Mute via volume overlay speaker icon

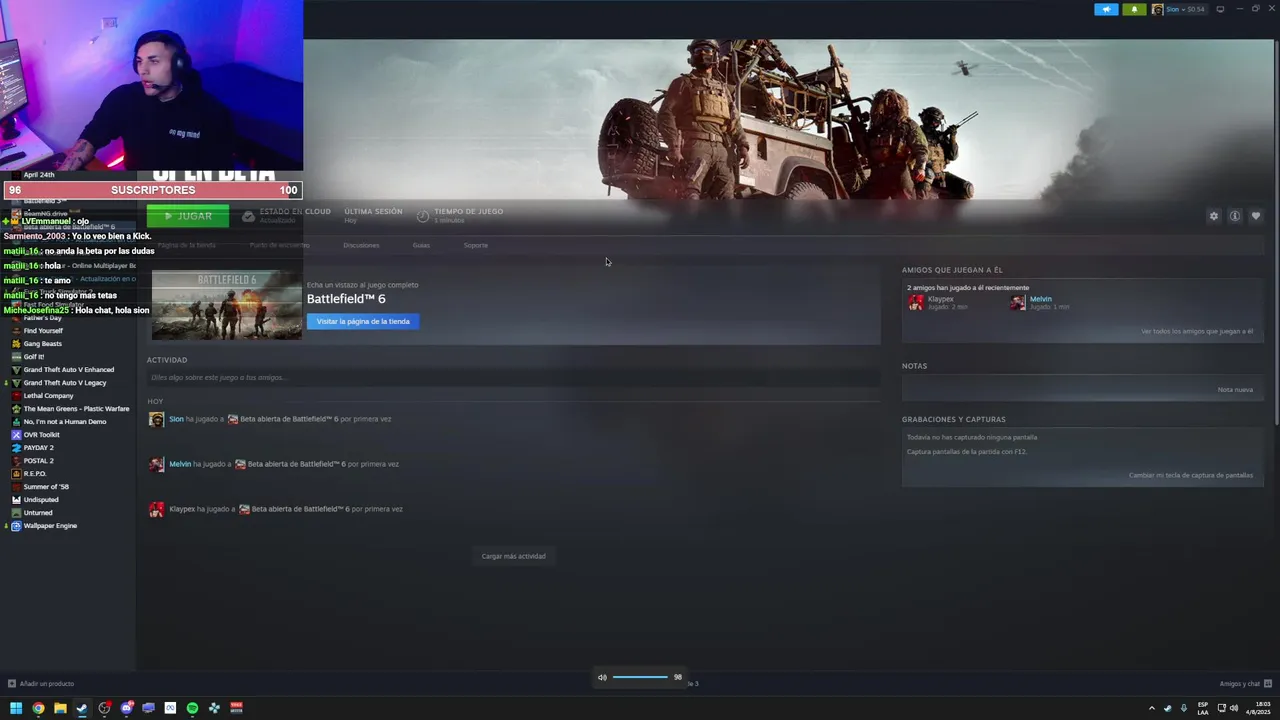pyautogui.click(x=602, y=677)
